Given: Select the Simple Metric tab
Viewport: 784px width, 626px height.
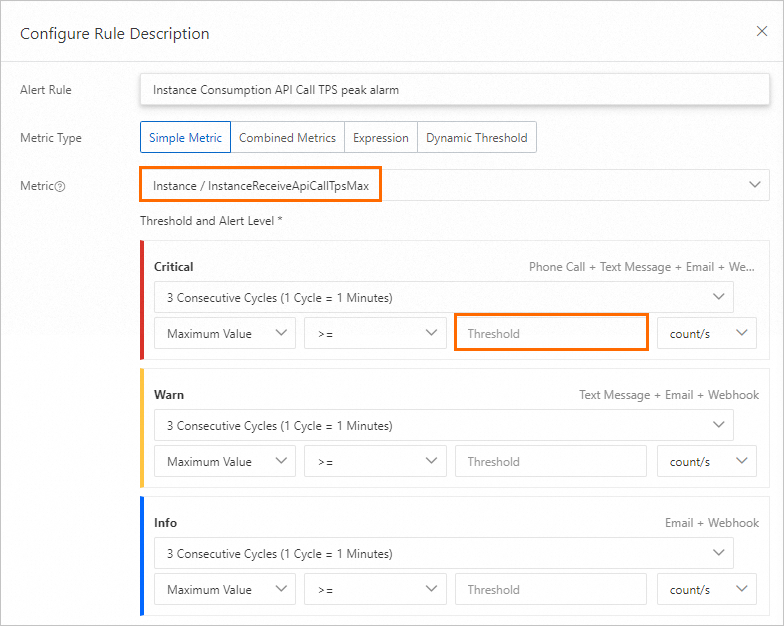Looking at the screenshot, I should point(185,138).
